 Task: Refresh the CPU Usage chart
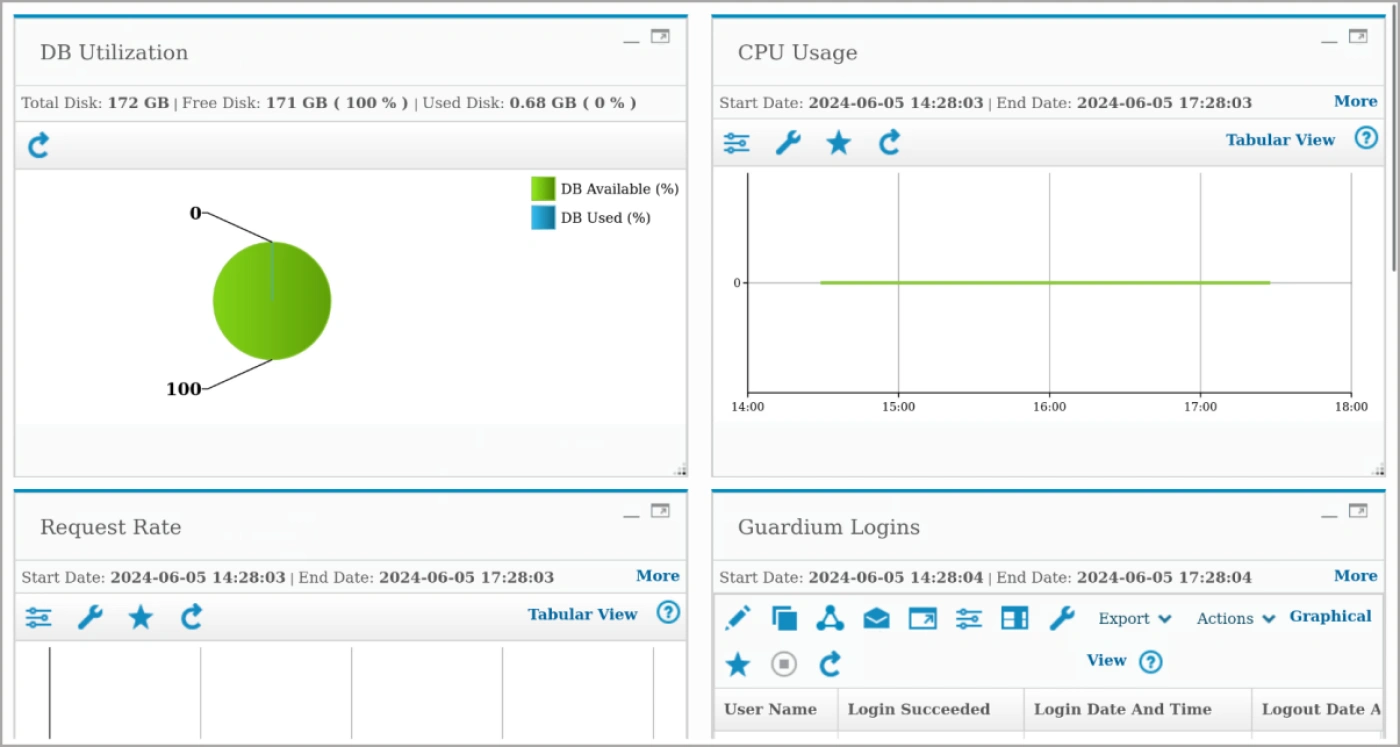pos(889,143)
